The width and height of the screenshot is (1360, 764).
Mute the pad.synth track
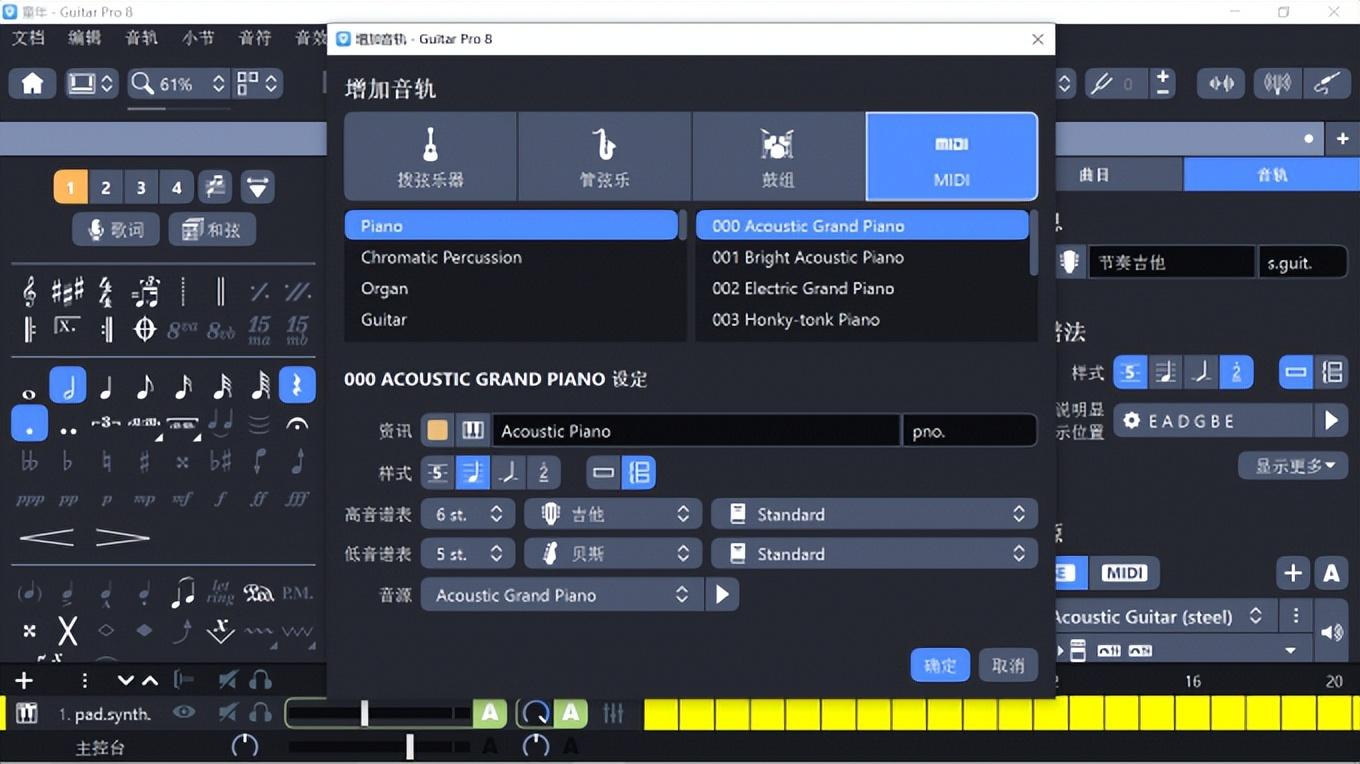pyautogui.click(x=229, y=713)
